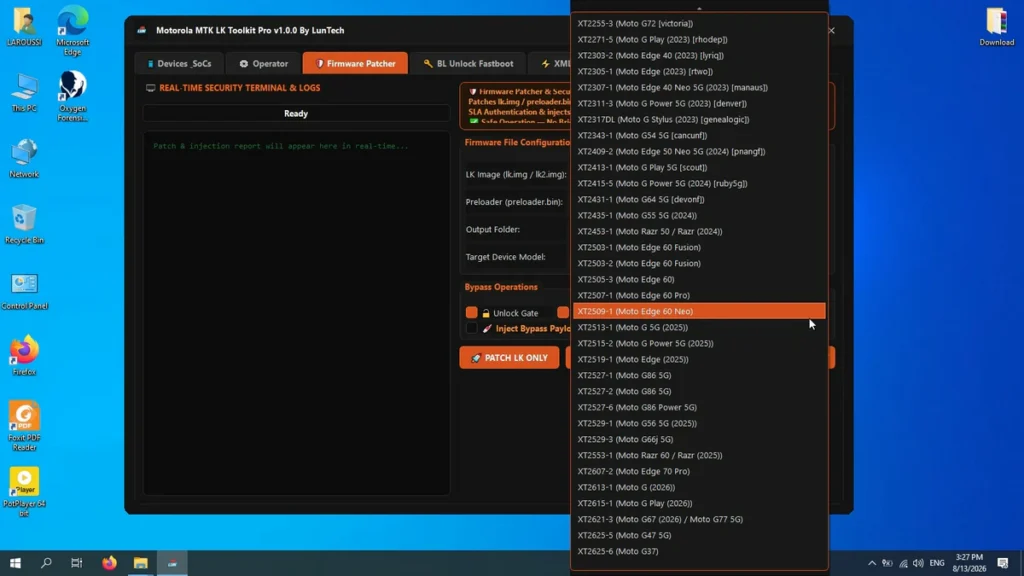The height and width of the screenshot is (576, 1024).
Task: Select XT2255-3 (Moto G72 [victoria])
Action: pos(699,24)
